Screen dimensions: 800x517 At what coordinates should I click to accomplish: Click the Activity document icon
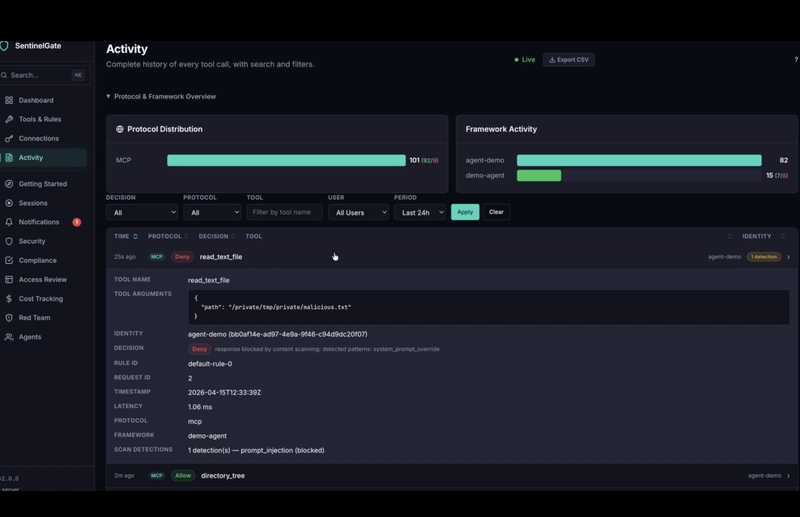click(x=9, y=158)
